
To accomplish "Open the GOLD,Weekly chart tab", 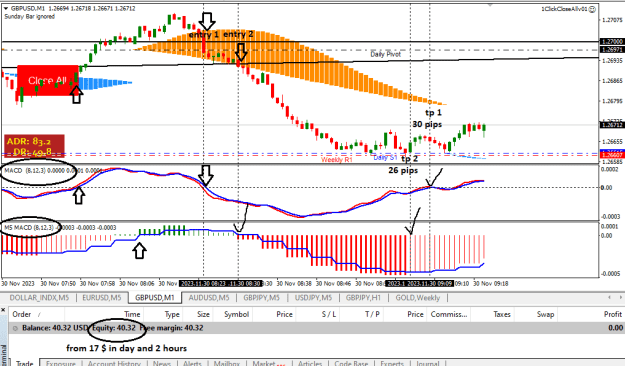I will [418, 298].
